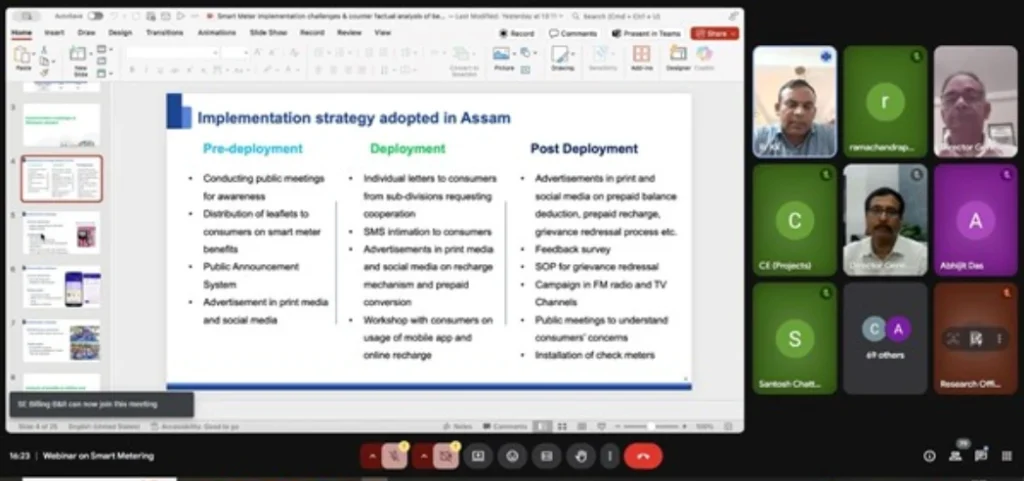1024x481 pixels.
Task: Open meeting details info icon
Action: [929, 456]
